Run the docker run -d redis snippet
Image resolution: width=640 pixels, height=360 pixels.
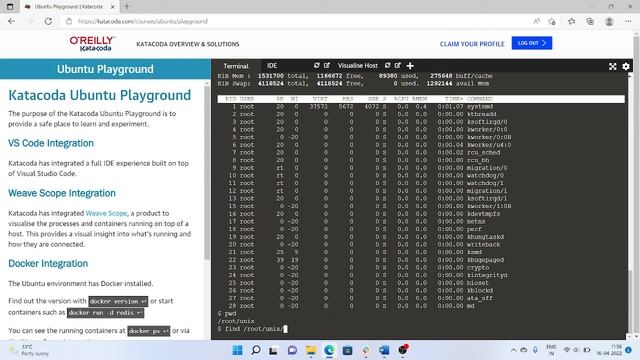(x=105, y=313)
